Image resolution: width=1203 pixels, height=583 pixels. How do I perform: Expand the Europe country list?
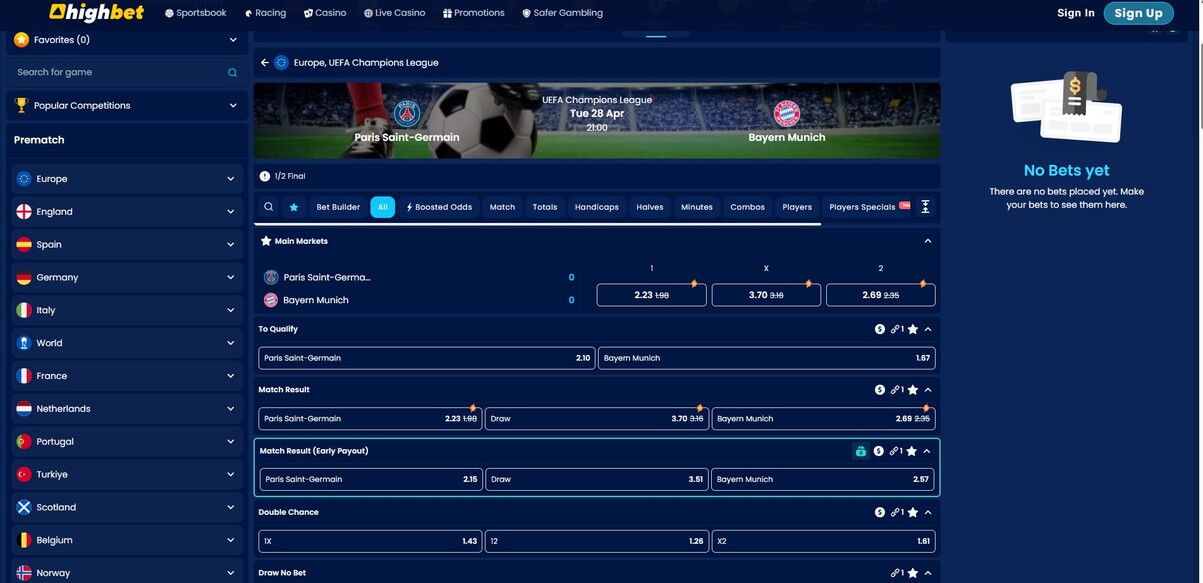(x=231, y=179)
